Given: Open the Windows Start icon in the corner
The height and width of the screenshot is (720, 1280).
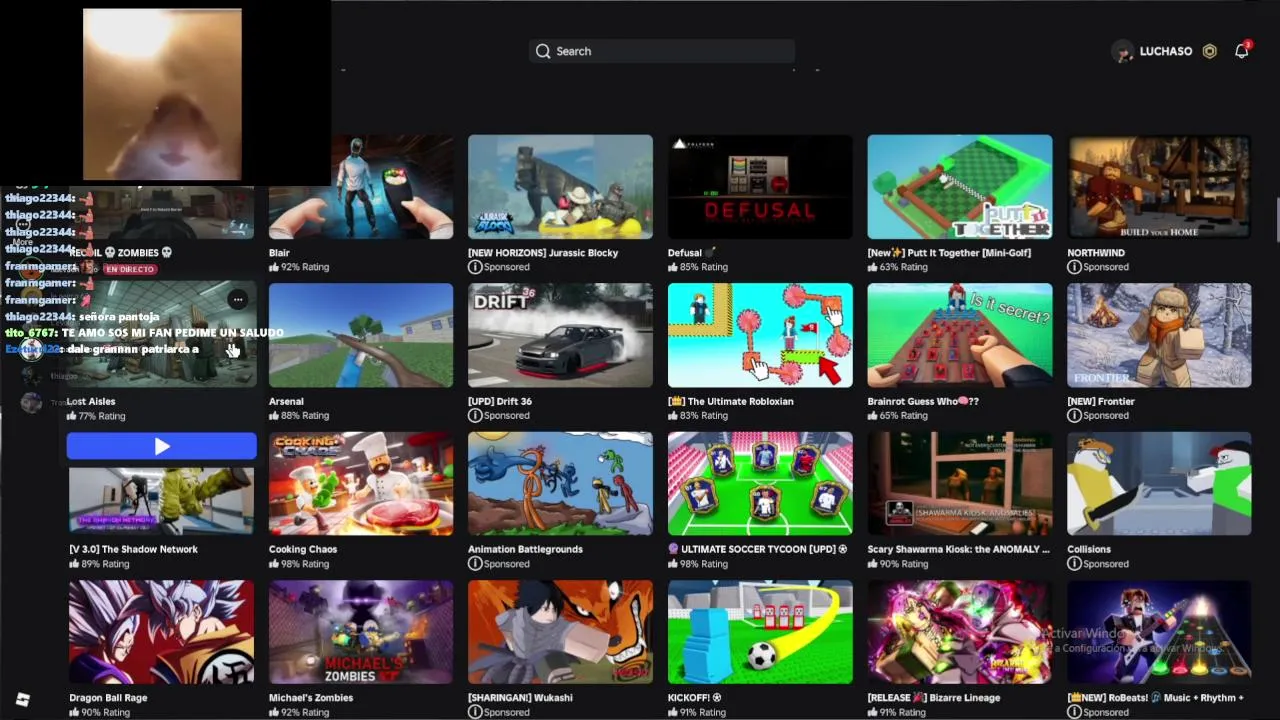Looking at the screenshot, I should [22, 700].
